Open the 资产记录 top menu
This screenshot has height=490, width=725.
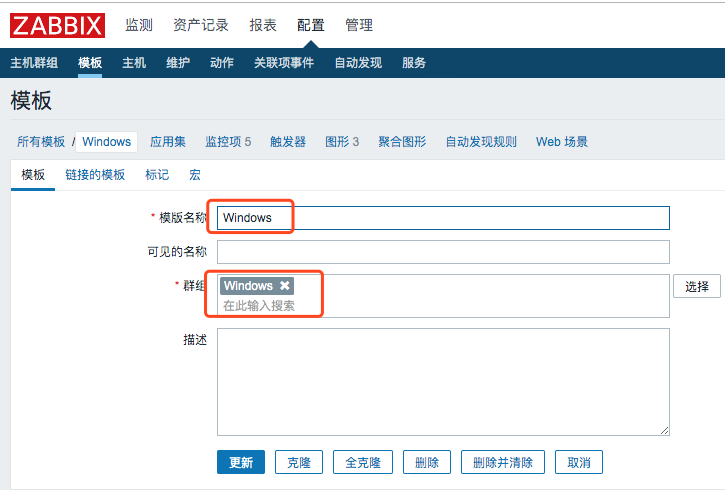point(201,25)
